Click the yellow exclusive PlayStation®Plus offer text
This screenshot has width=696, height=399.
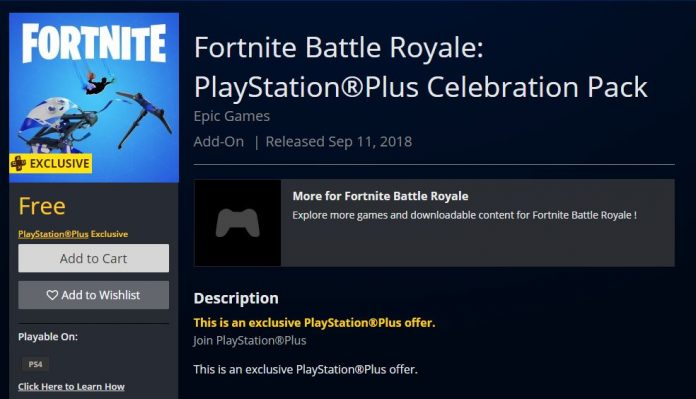click(314, 323)
